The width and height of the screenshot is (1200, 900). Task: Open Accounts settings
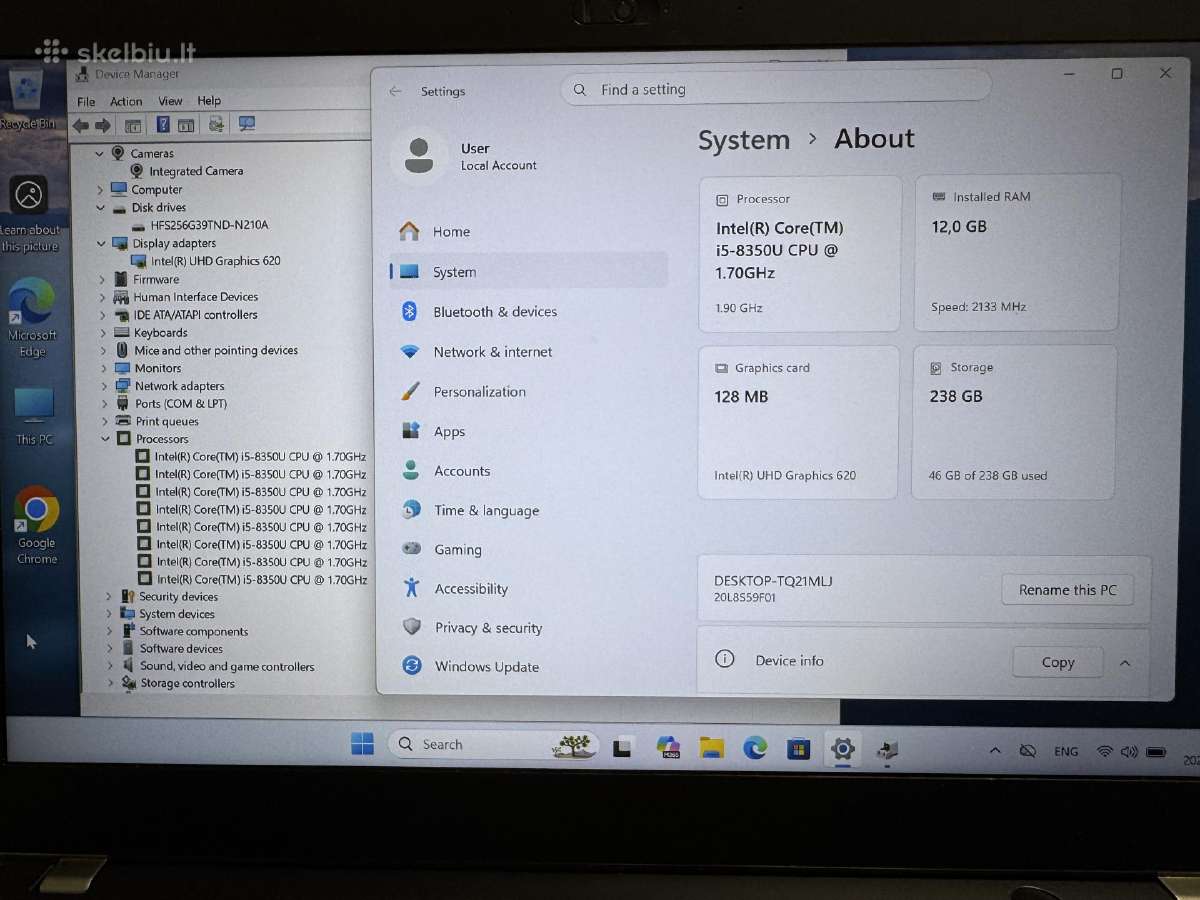tap(446, 470)
